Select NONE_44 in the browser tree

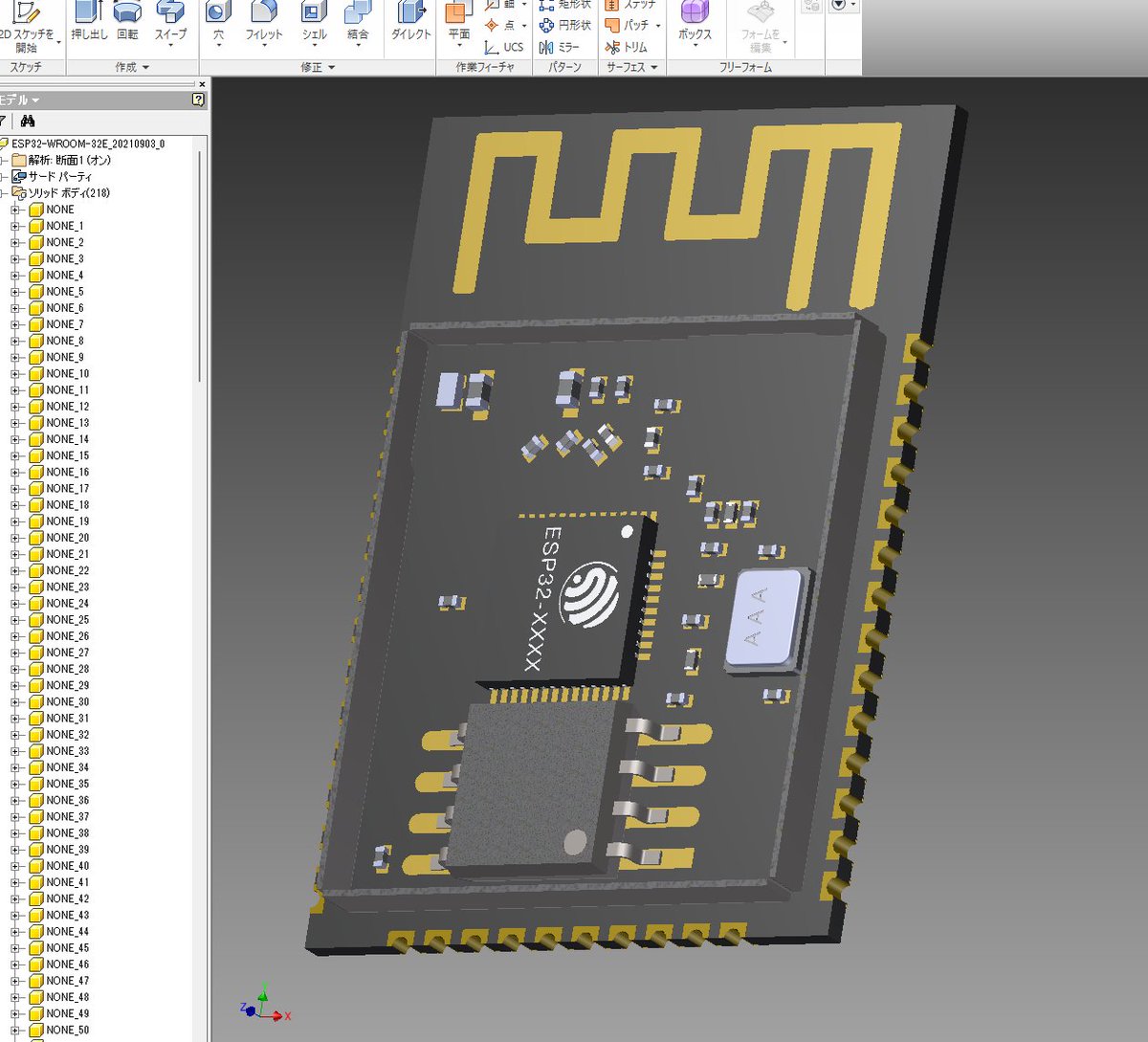click(67, 932)
